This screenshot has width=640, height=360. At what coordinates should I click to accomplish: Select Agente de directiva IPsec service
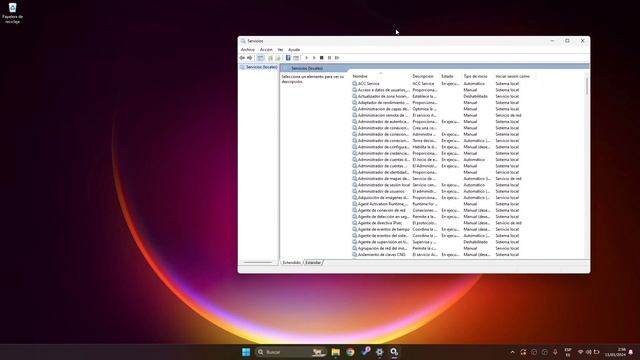coord(380,223)
